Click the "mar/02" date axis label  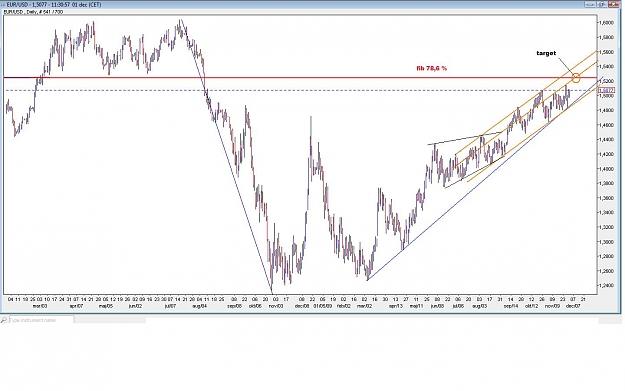pyautogui.click(x=364, y=306)
